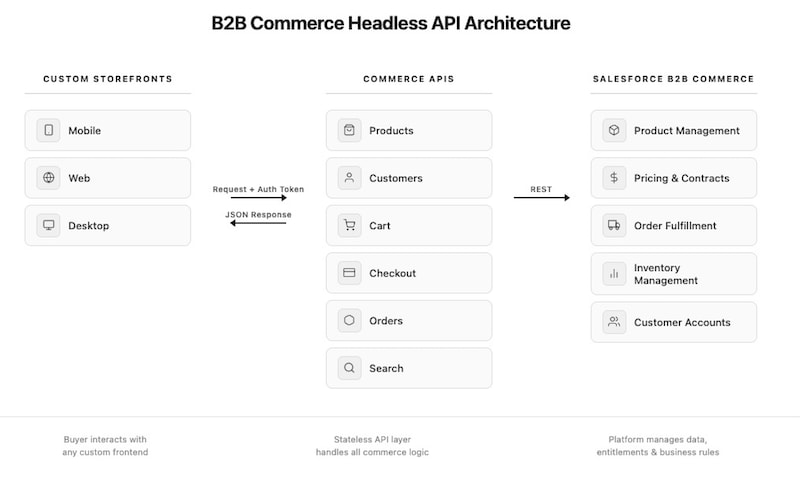Click the Customer Accounts users icon
Image resolution: width=800 pixels, height=477 pixels.
coord(614,322)
